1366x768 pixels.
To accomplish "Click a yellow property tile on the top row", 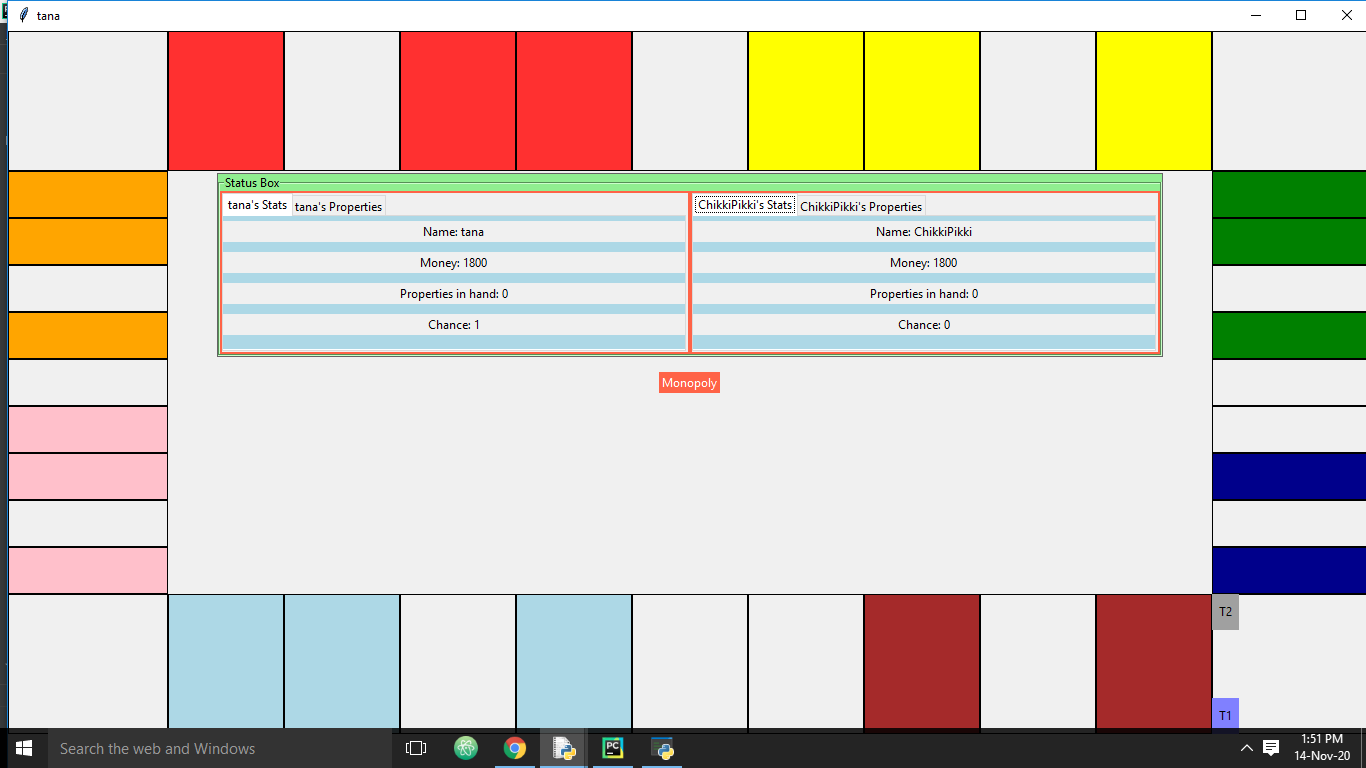I will (806, 99).
